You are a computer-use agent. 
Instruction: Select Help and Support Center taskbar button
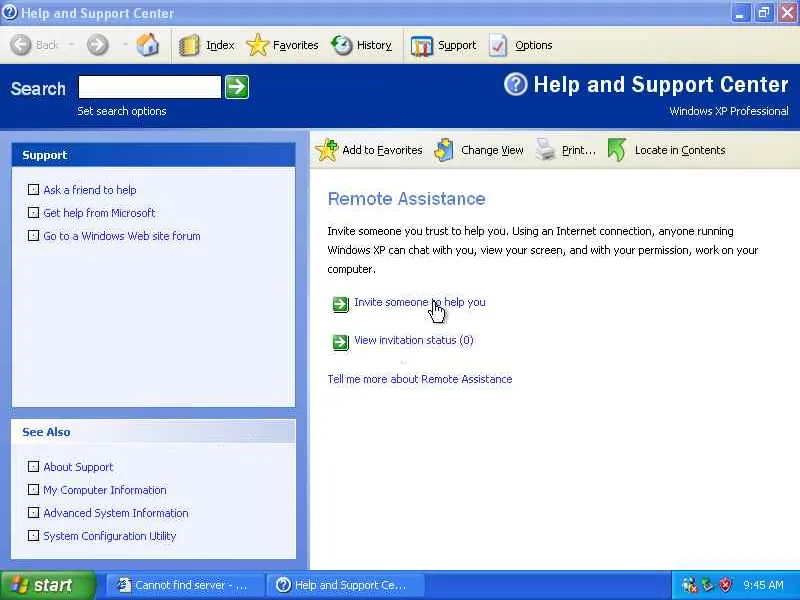[x=345, y=585]
